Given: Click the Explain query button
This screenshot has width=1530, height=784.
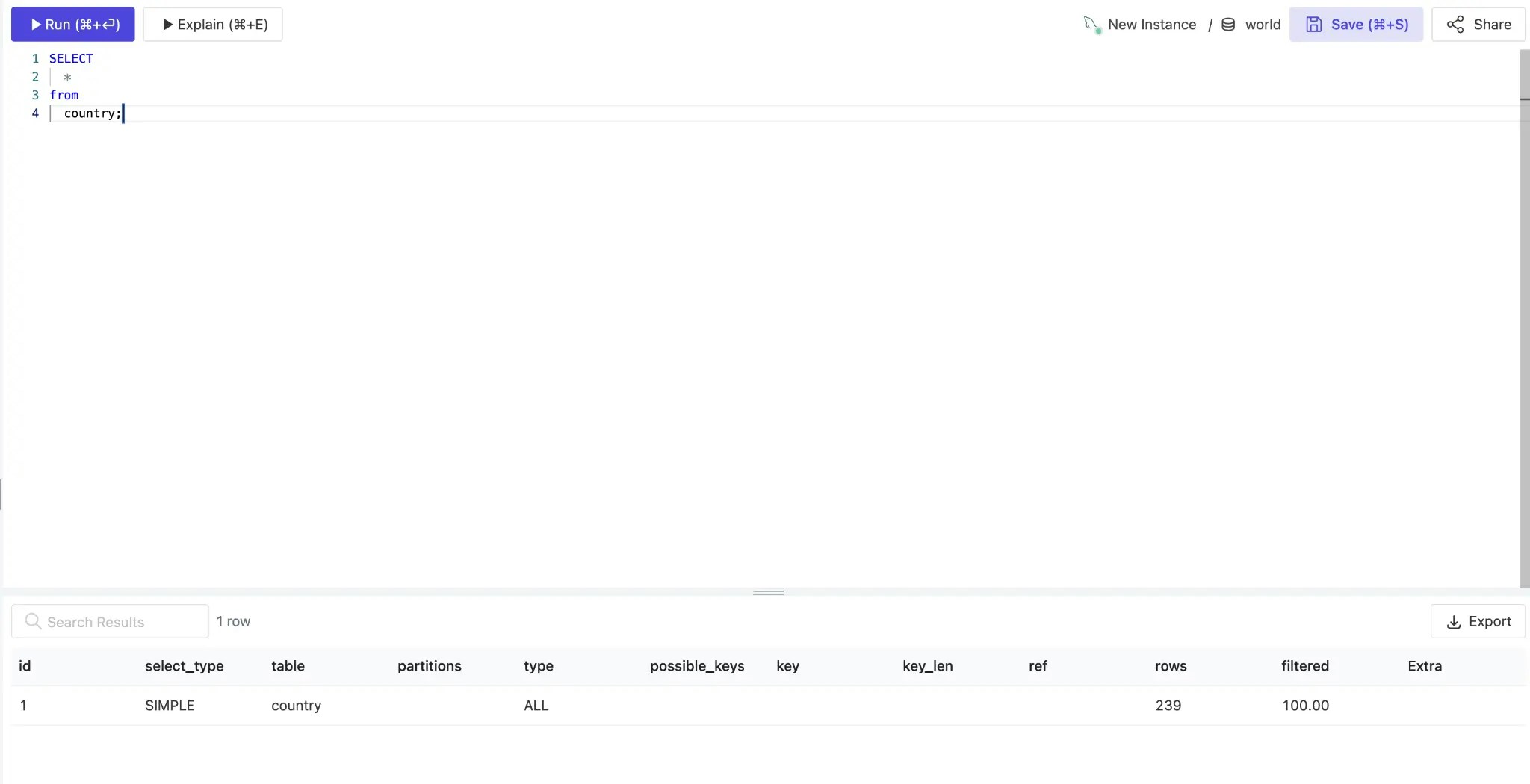Looking at the screenshot, I should pos(213,25).
